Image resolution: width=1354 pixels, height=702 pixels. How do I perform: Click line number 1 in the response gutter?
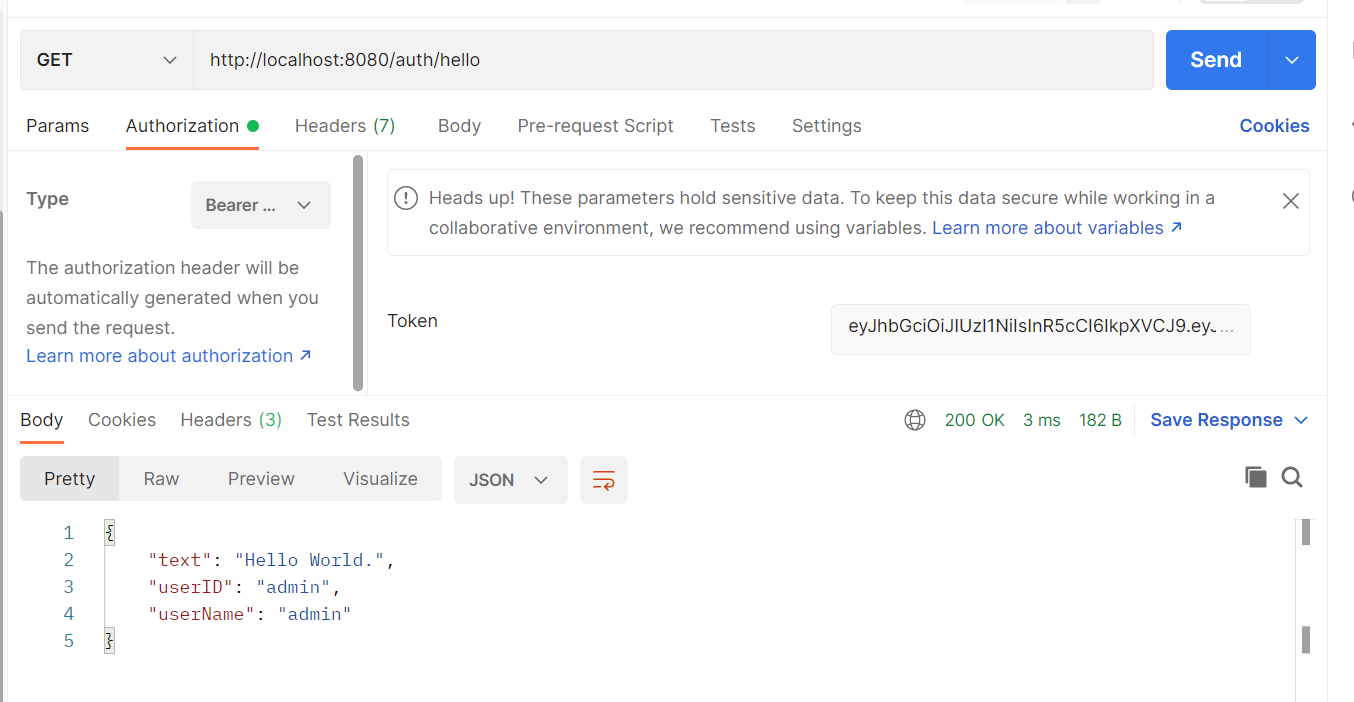[68, 533]
